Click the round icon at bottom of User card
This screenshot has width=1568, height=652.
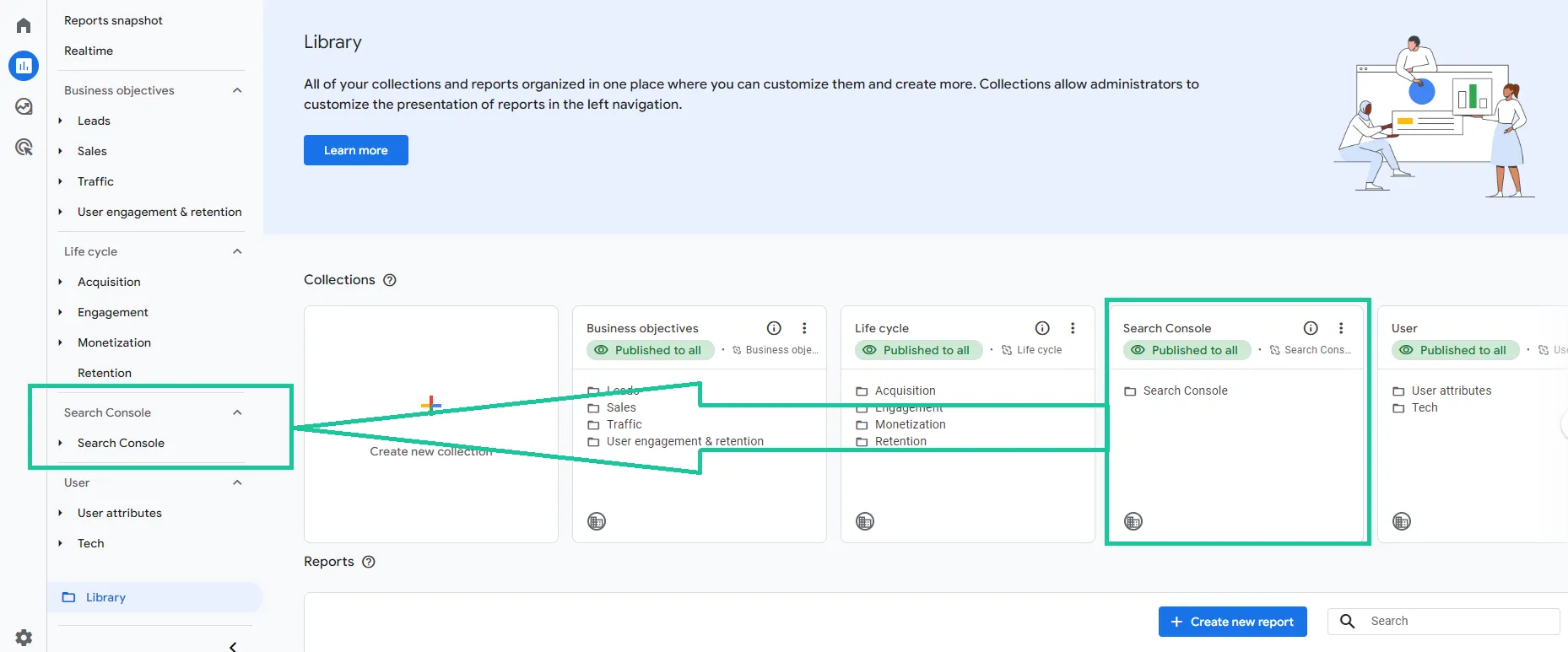click(1402, 521)
